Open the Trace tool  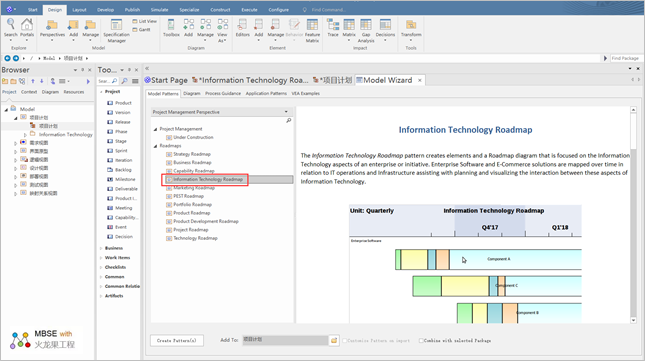click(x=333, y=28)
